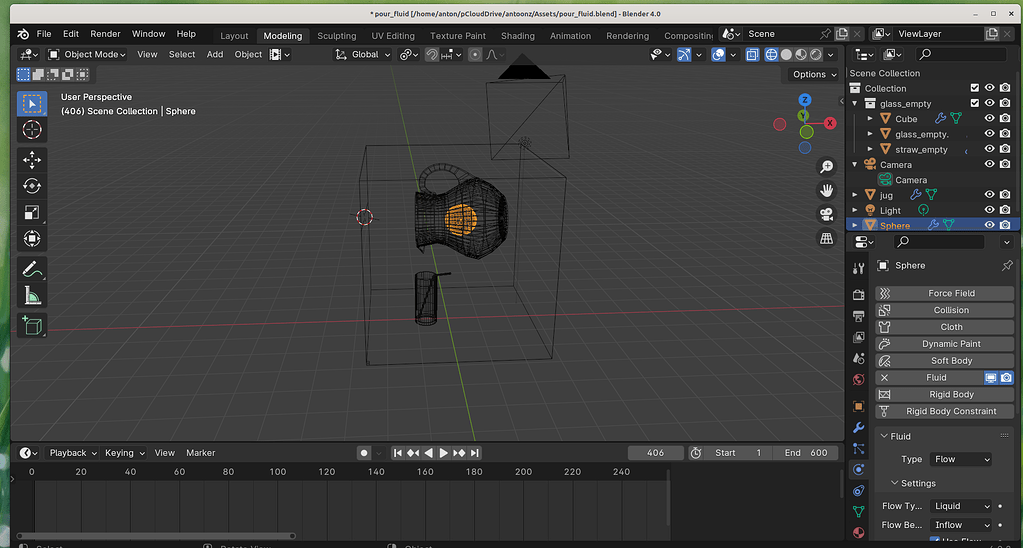This screenshot has width=1023, height=548.
Task: Toggle Fluid modifier viewport display
Action: click(991, 378)
